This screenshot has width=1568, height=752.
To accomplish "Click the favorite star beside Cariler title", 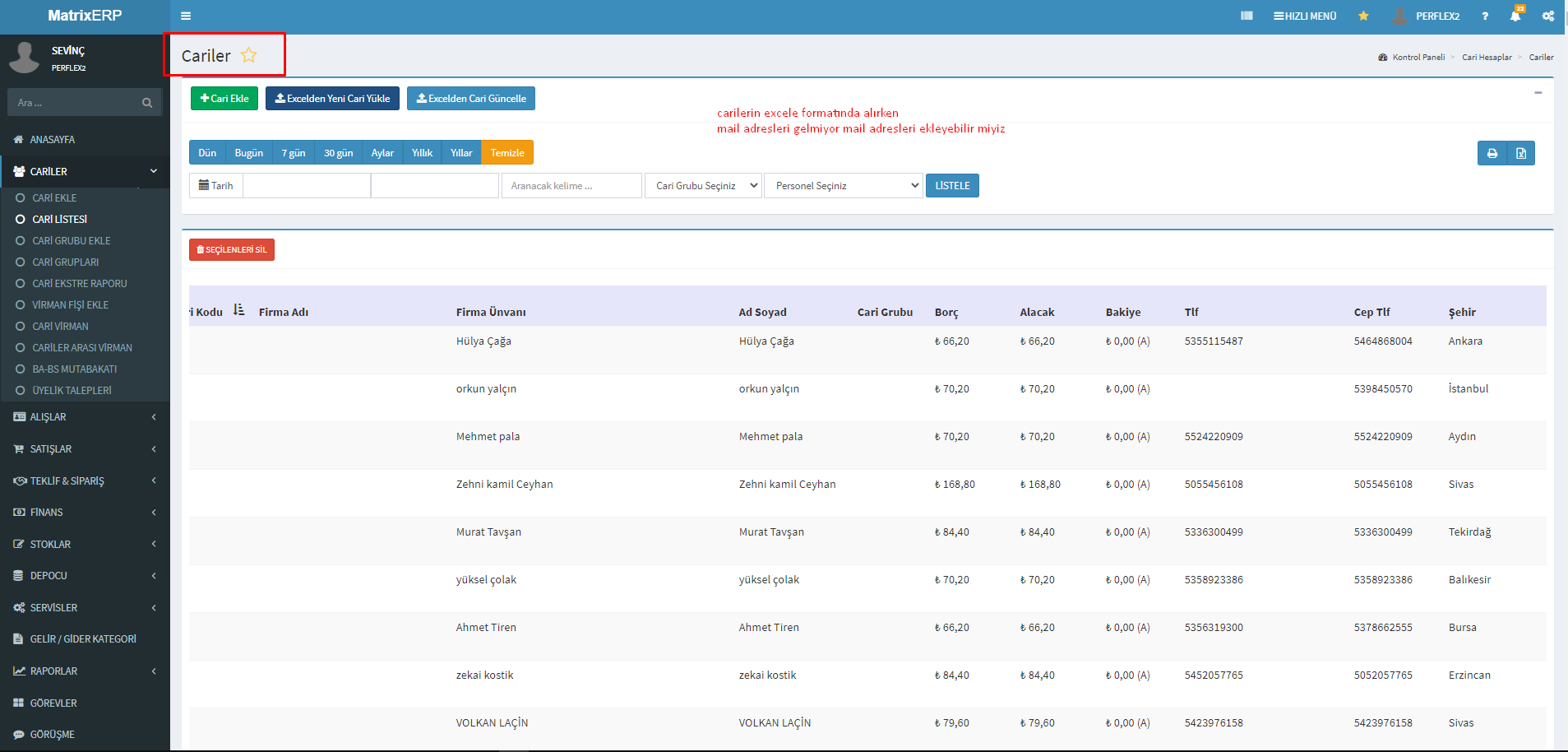I will point(248,55).
